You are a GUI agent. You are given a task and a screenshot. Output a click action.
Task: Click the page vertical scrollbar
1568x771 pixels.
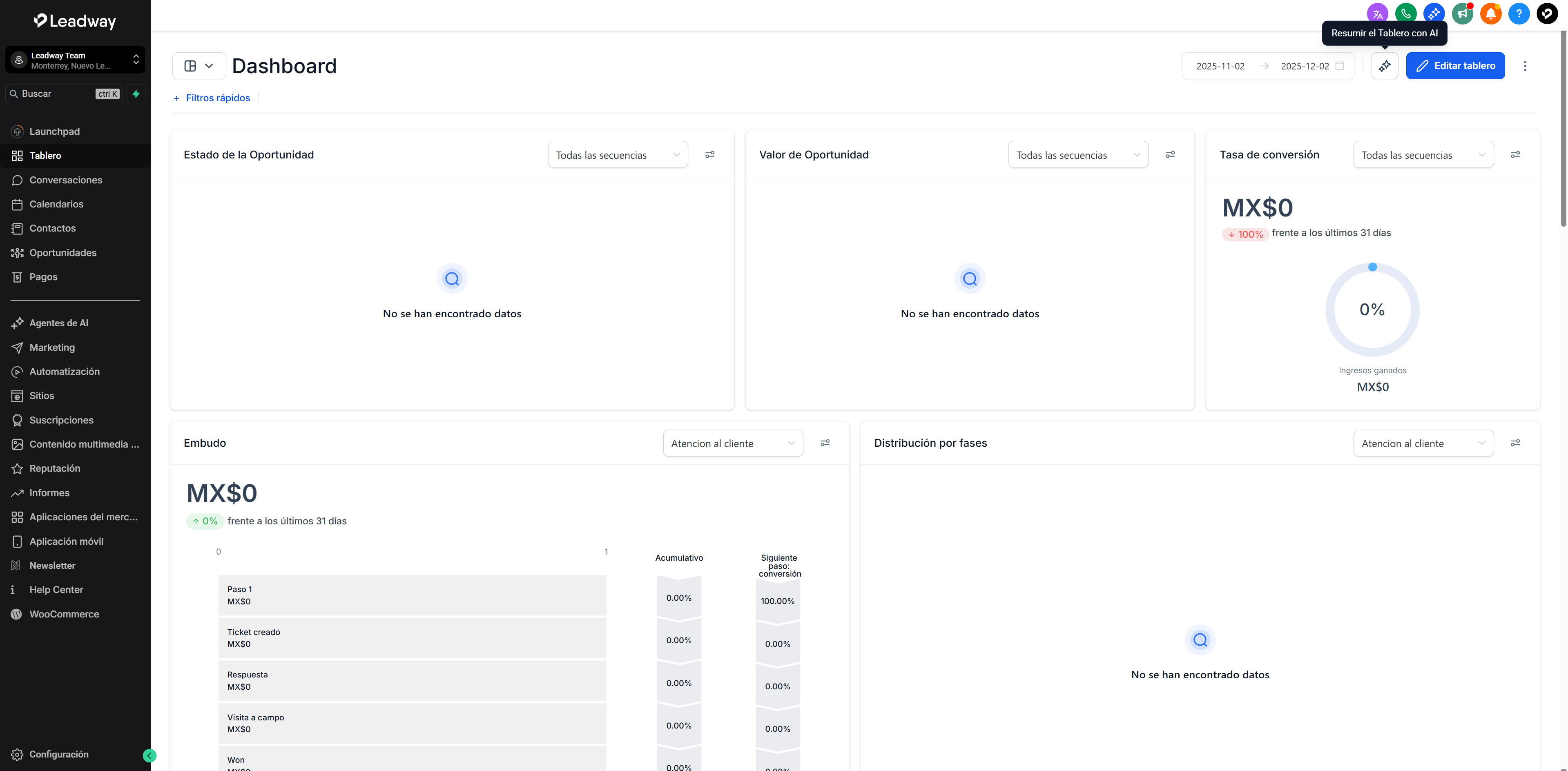[1563, 128]
